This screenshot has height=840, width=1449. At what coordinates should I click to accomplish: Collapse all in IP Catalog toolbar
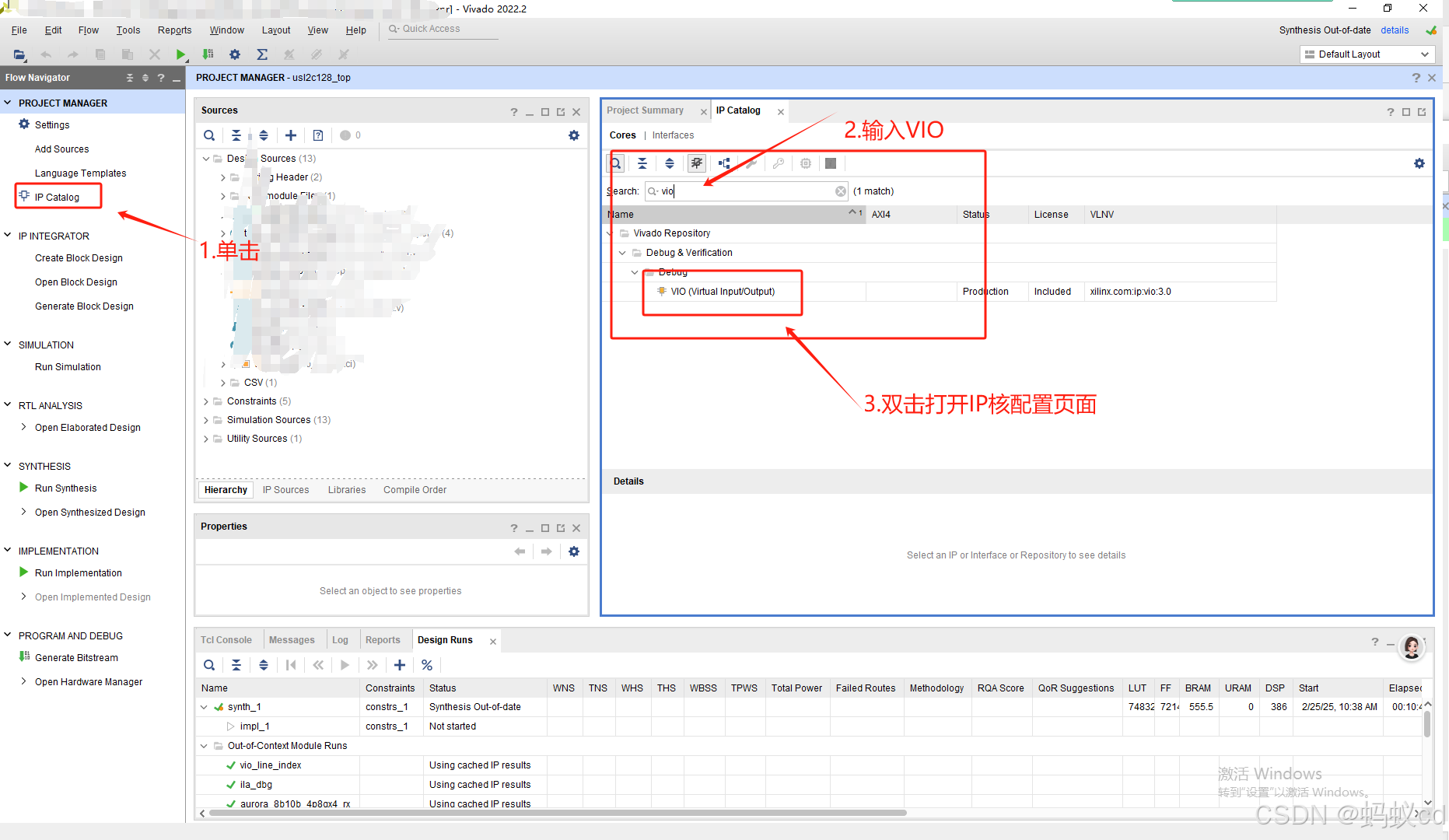[642, 163]
